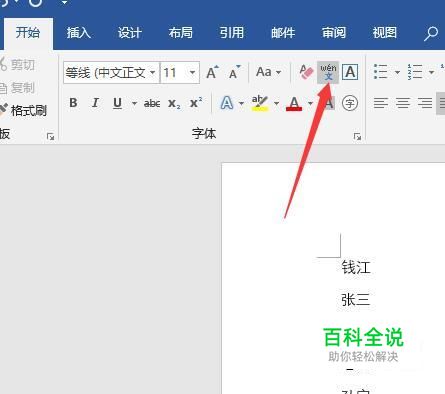
Task: Open font group dialog launcher
Action: (357, 136)
